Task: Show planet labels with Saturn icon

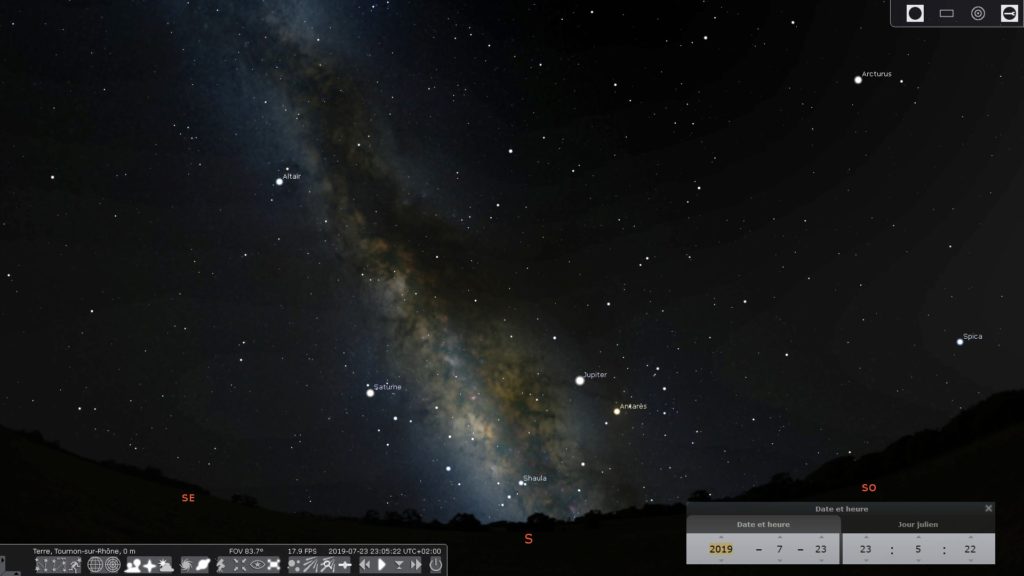Action: point(203,565)
